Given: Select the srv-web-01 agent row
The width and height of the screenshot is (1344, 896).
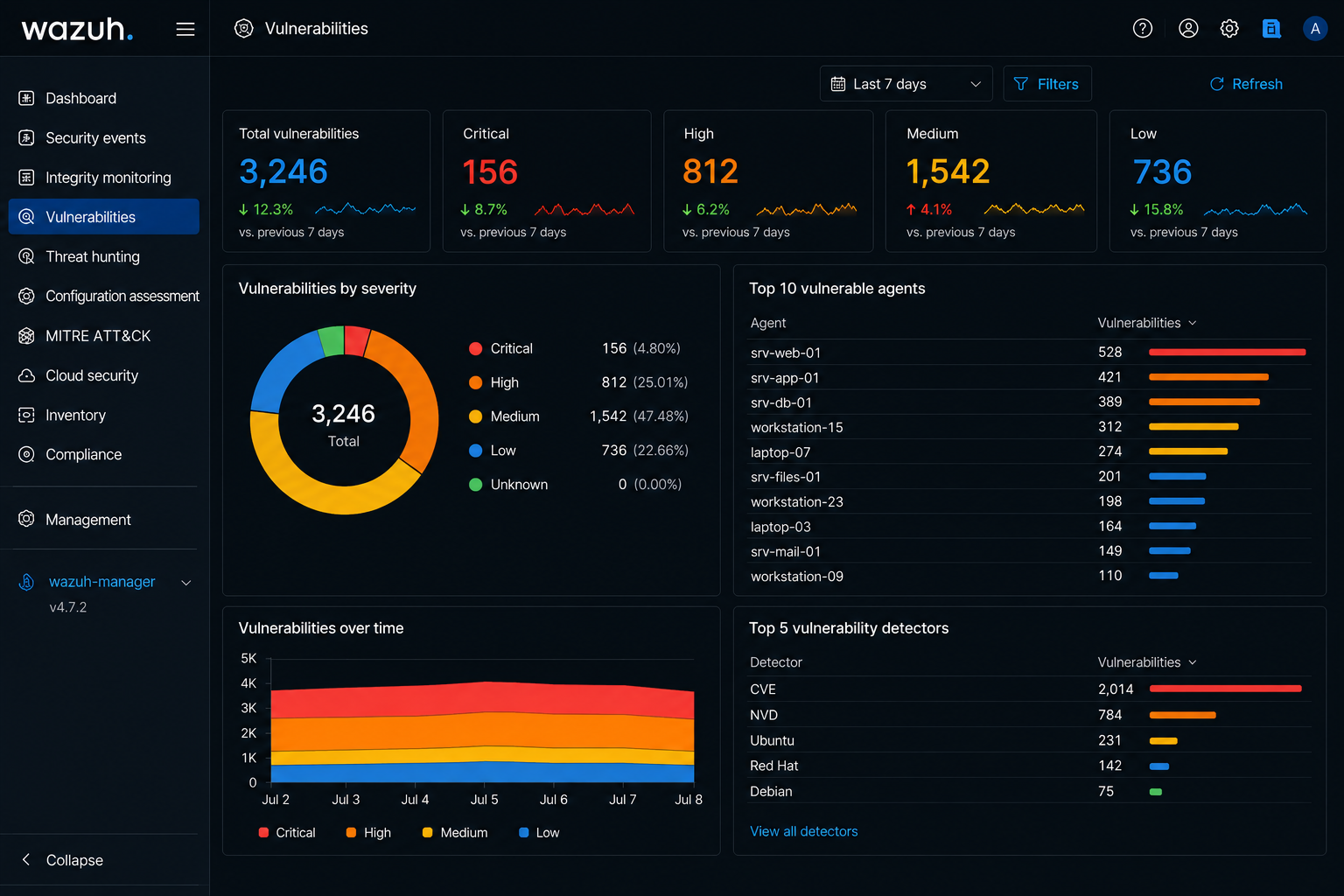Looking at the screenshot, I should point(1030,353).
